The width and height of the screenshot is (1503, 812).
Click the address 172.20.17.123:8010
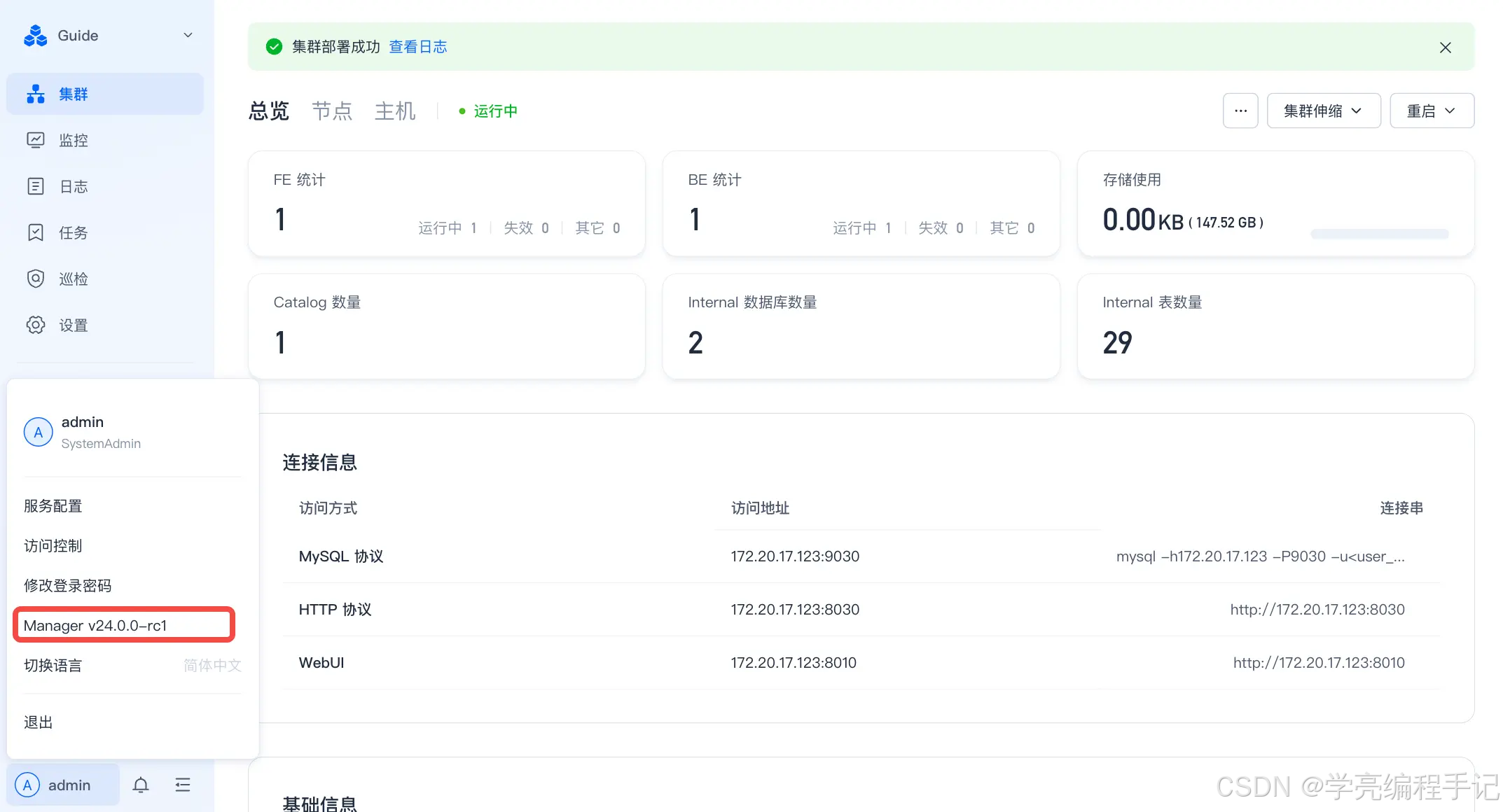pos(794,663)
